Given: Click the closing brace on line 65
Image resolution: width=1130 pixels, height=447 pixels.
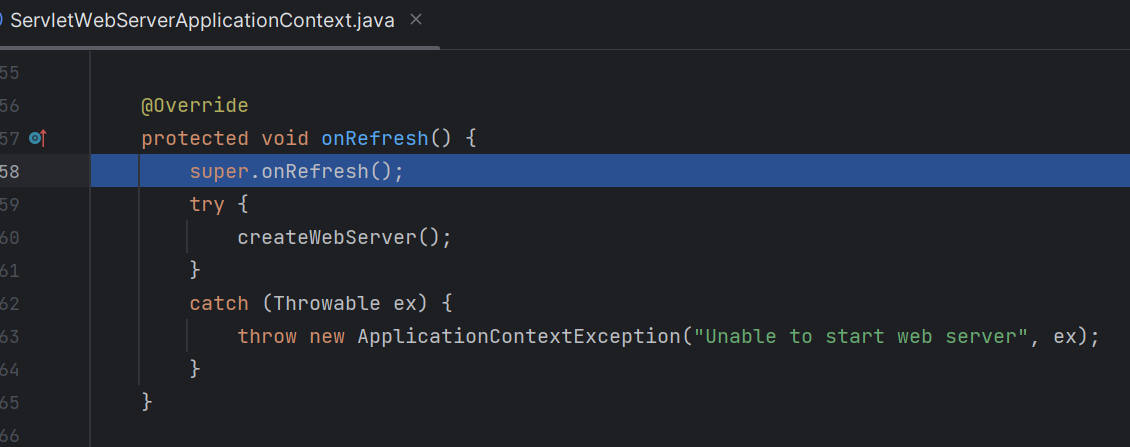Looking at the screenshot, I should pyautogui.click(x=147, y=402).
